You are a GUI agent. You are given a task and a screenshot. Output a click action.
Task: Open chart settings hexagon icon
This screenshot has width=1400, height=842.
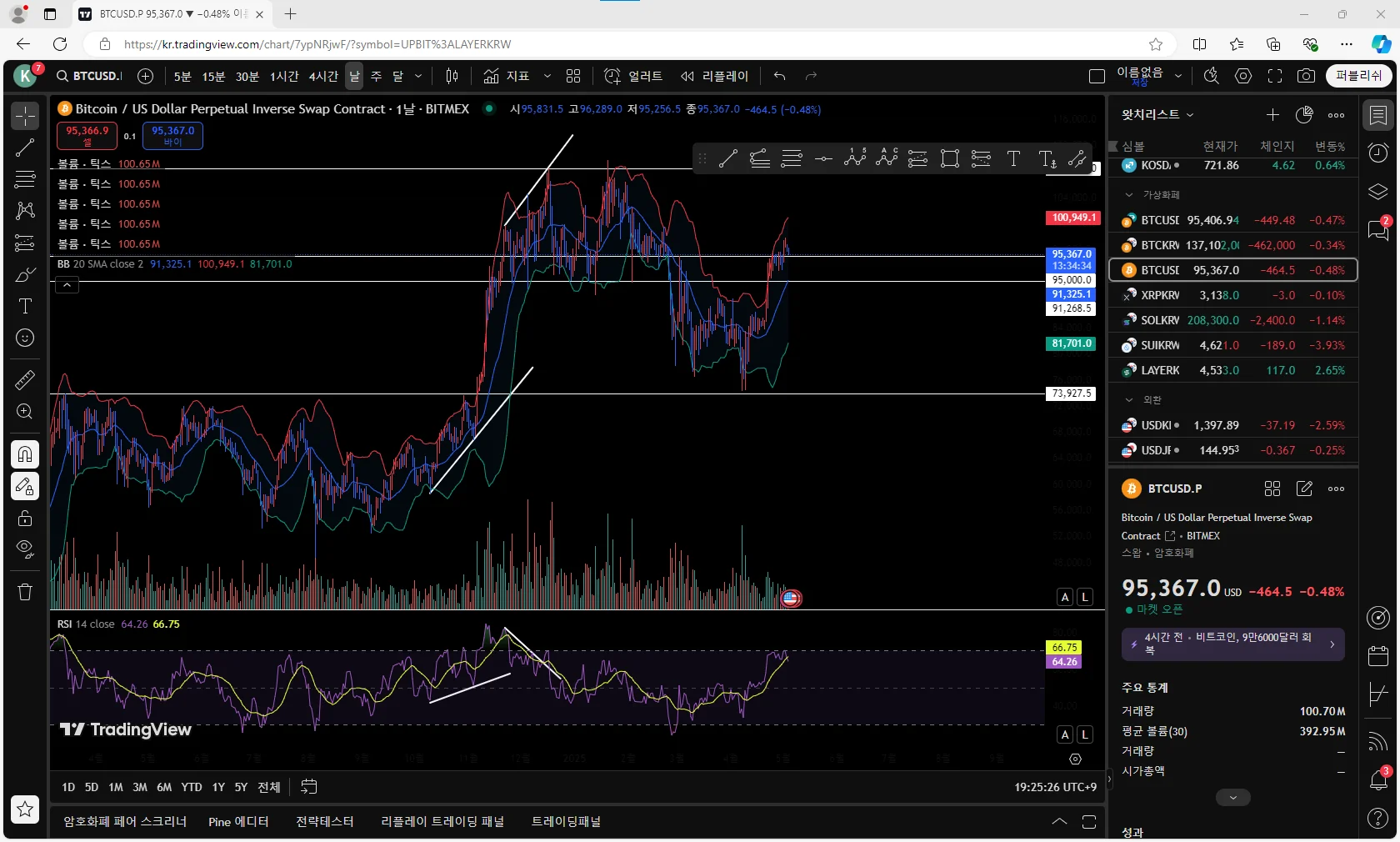click(1243, 76)
